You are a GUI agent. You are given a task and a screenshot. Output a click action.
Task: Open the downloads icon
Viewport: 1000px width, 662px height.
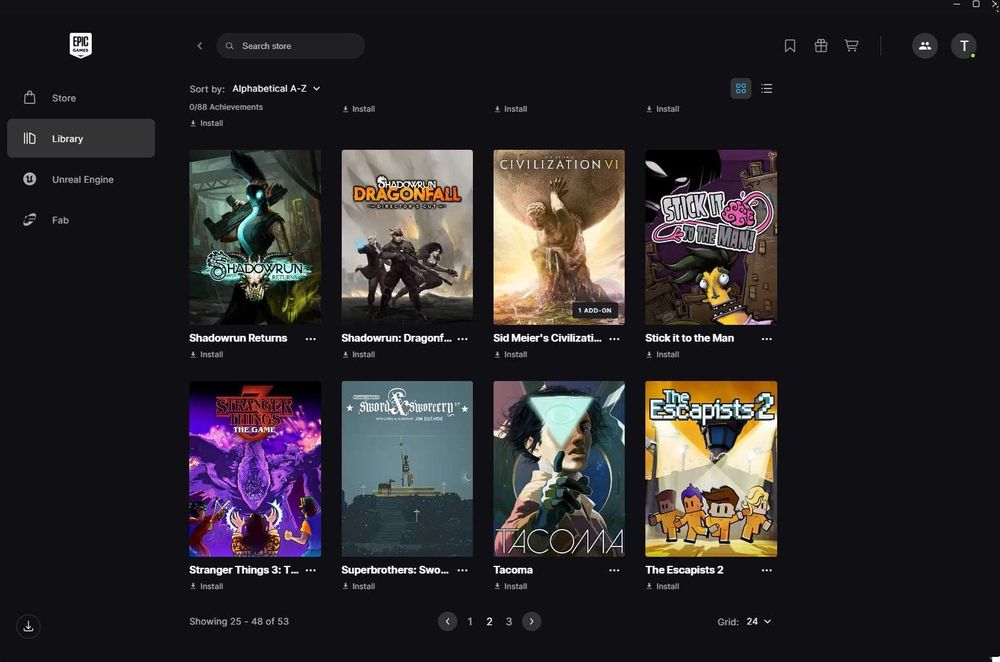(x=28, y=626)
